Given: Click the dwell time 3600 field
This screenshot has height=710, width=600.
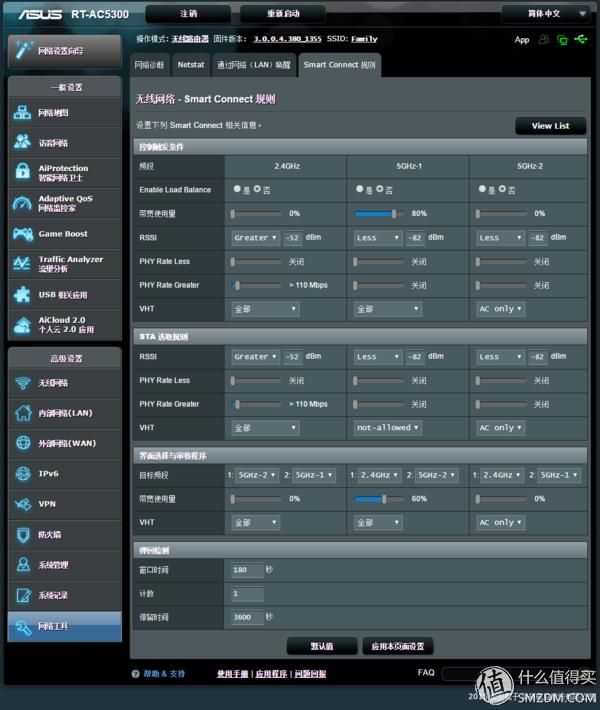Looking at the screenshot, I should 247,617.
